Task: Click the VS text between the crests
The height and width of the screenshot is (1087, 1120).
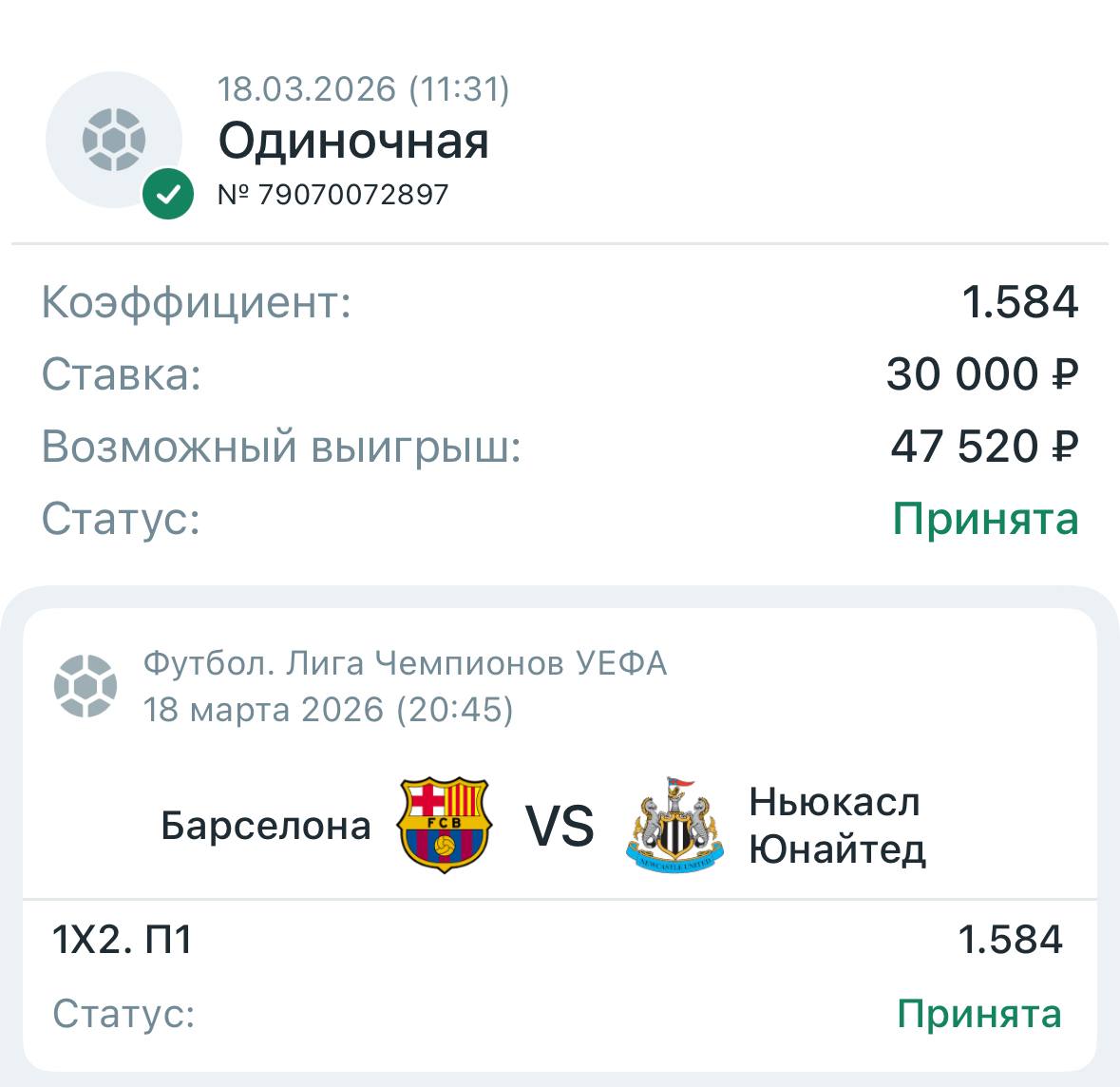Action: tap(560, 826)
